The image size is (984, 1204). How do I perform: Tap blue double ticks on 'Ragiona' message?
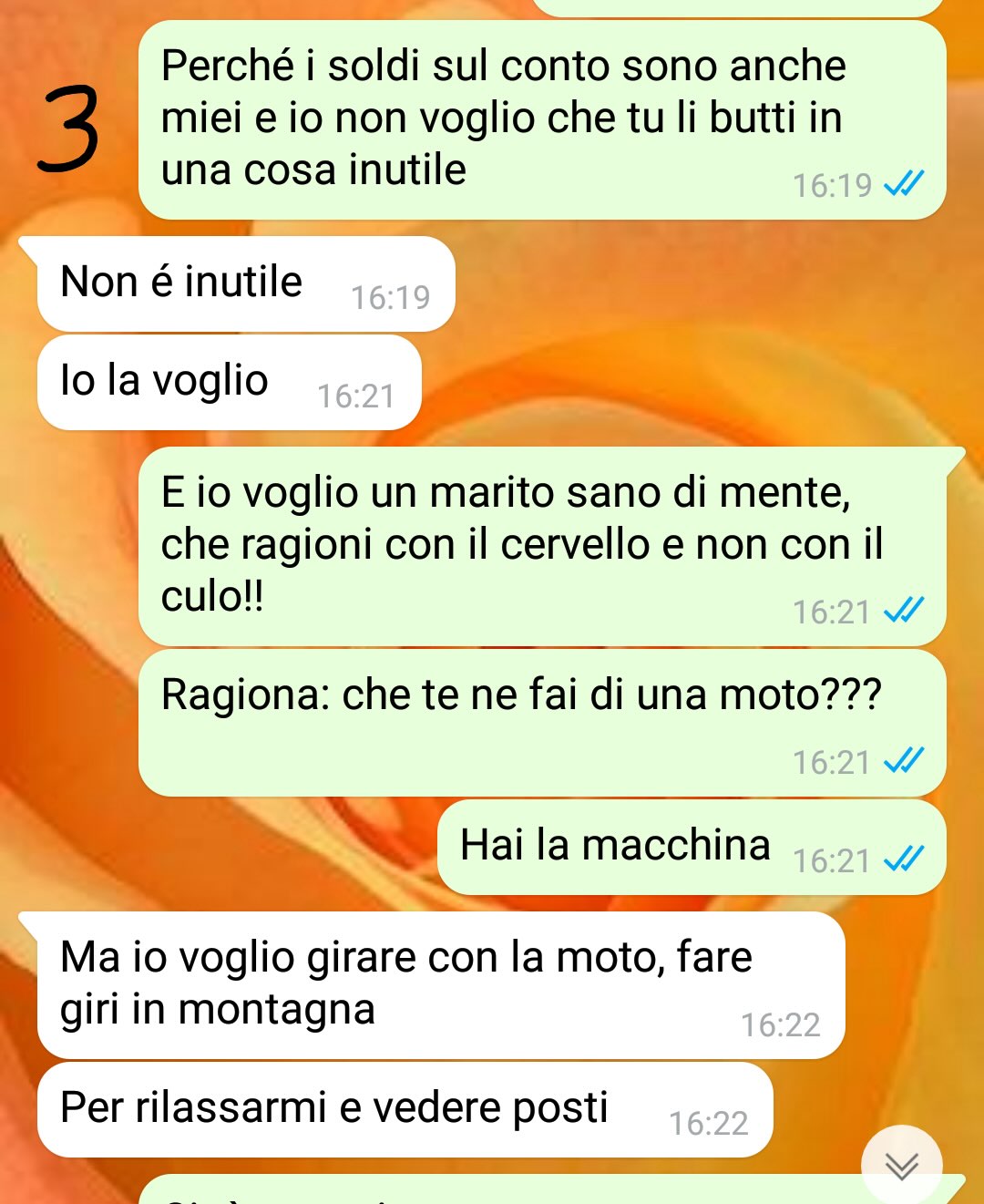(x=904, y=760)
